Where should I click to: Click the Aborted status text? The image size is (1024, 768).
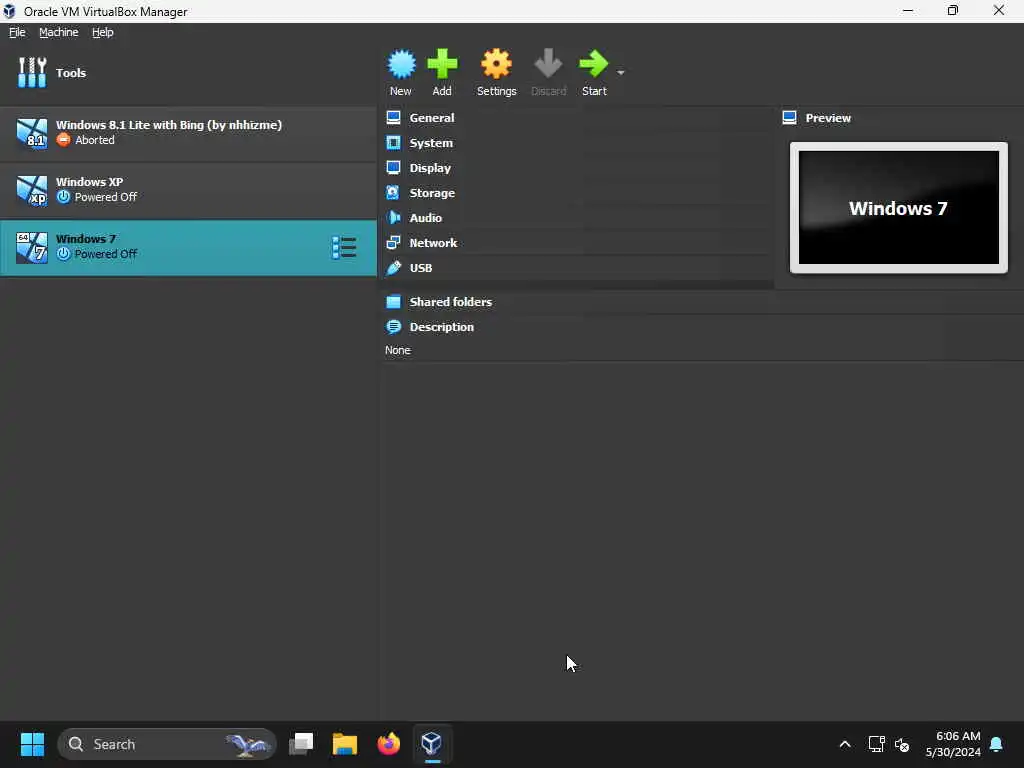[95, 140]
